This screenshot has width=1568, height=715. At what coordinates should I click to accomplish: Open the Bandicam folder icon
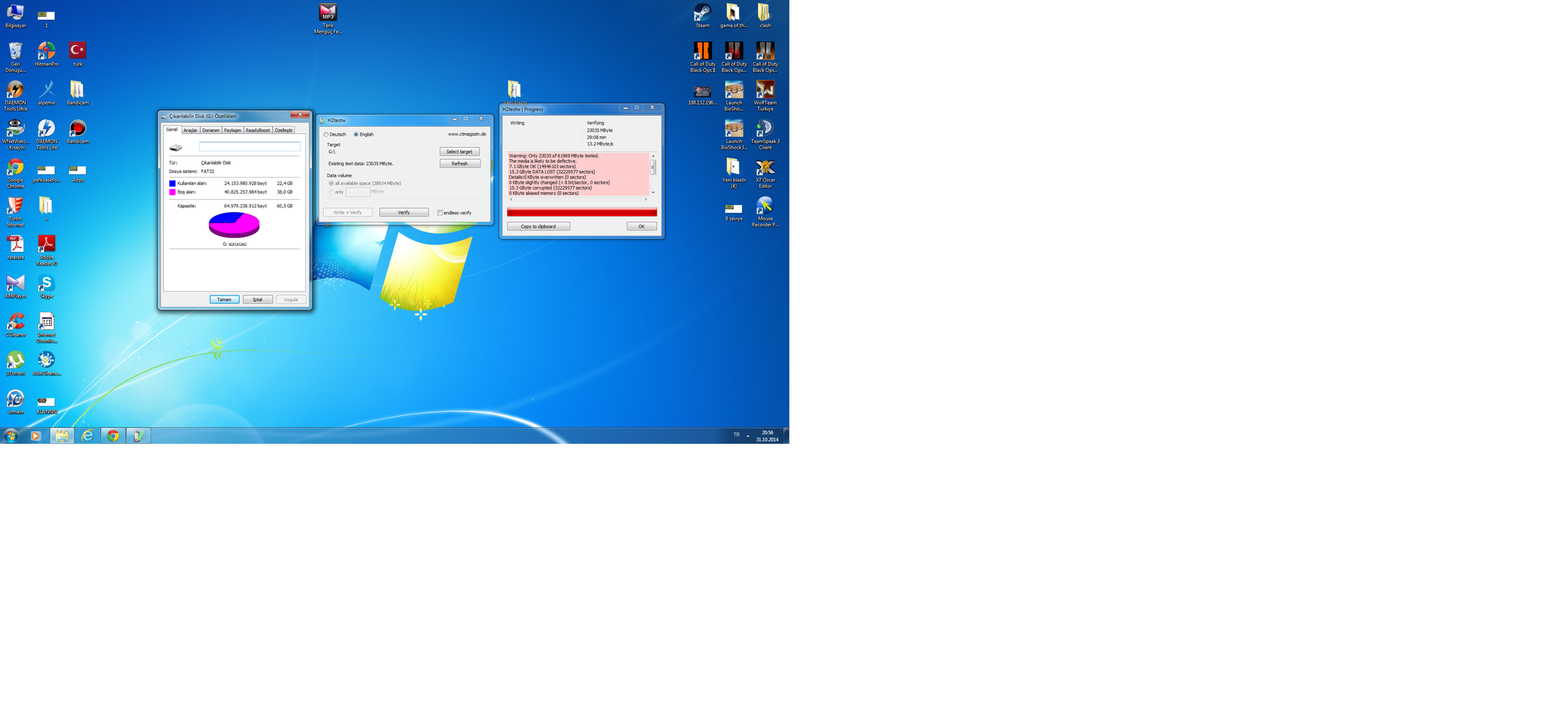click(77, 93)
